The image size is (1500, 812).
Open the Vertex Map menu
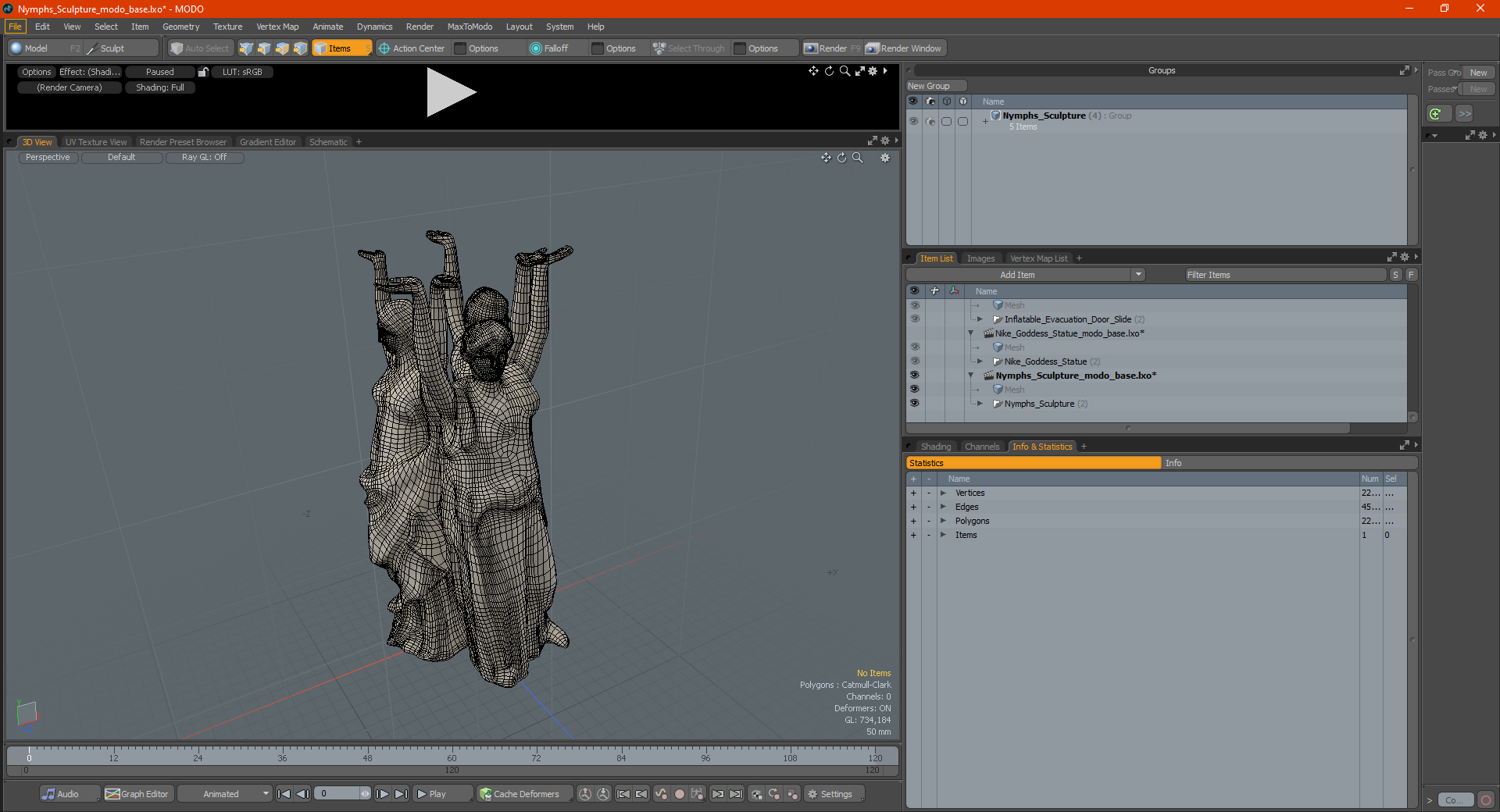pos(277,27)
